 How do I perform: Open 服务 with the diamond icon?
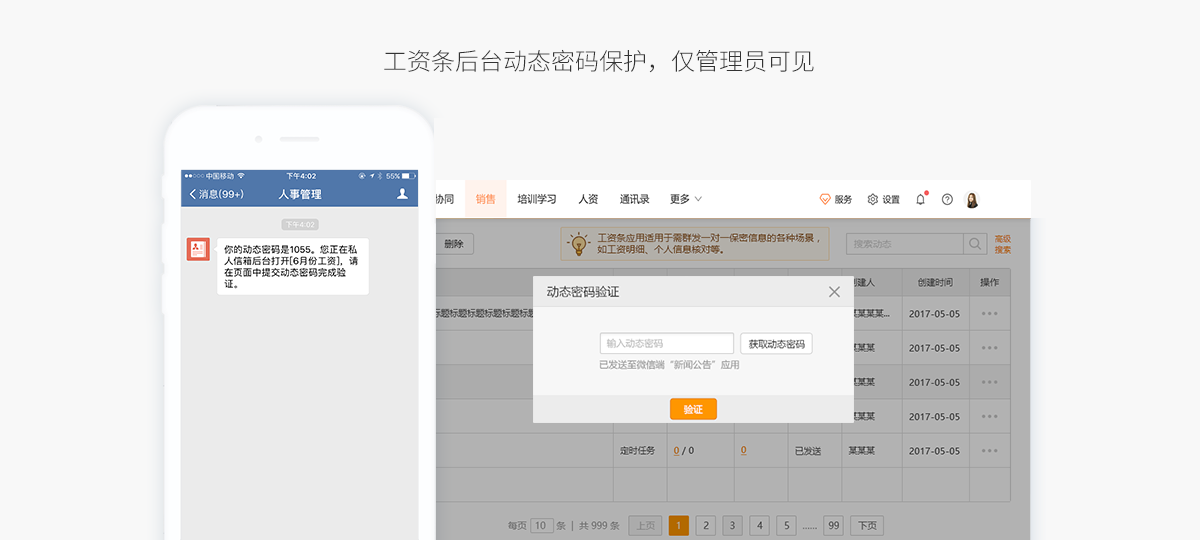pyautogui.click(x=826, y=199)
